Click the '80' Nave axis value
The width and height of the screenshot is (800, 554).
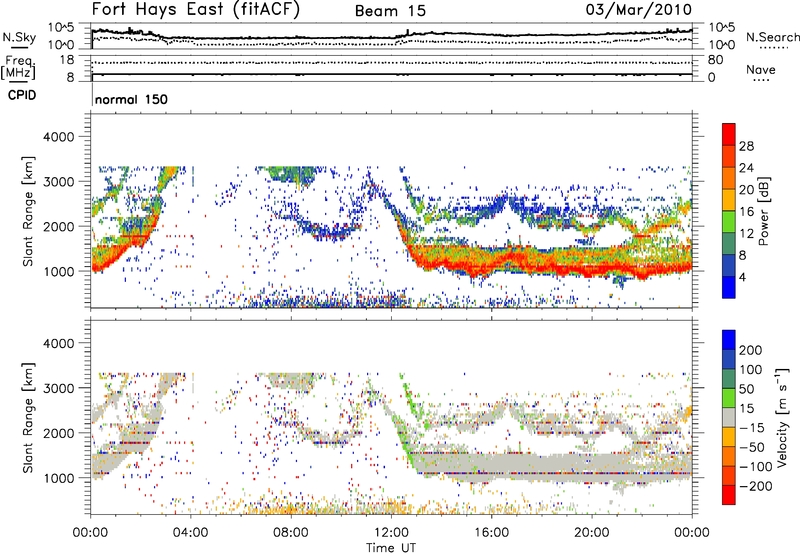715,60
